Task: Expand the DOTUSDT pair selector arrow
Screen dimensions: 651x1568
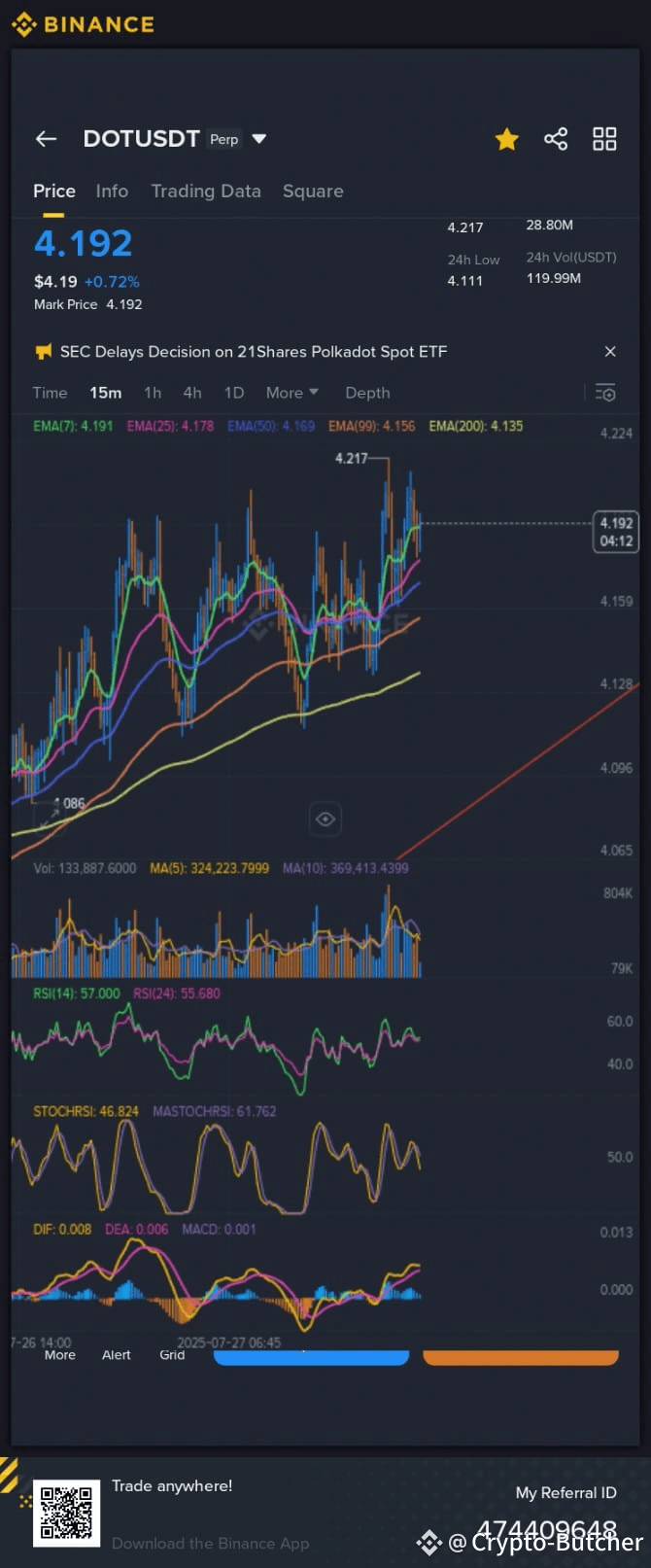Action: click(x=258, y=139)
